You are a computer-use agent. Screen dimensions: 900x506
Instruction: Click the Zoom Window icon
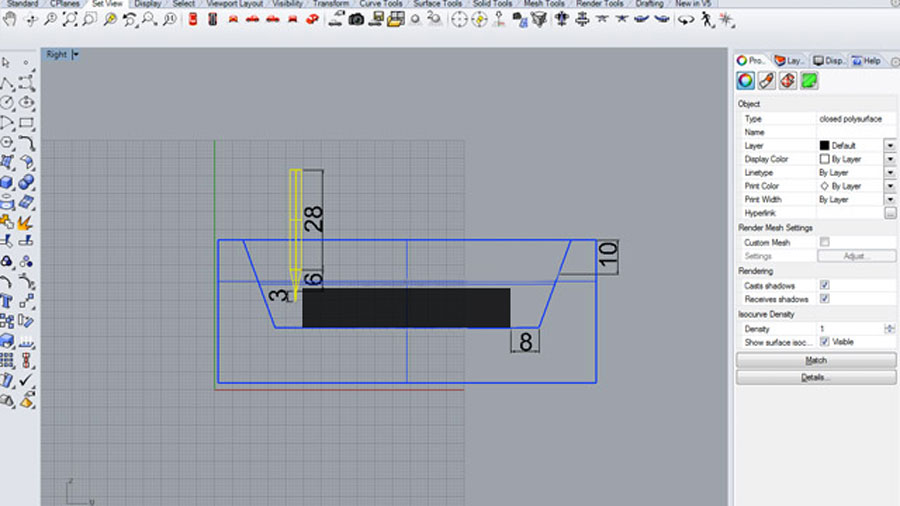click(90, 20)
